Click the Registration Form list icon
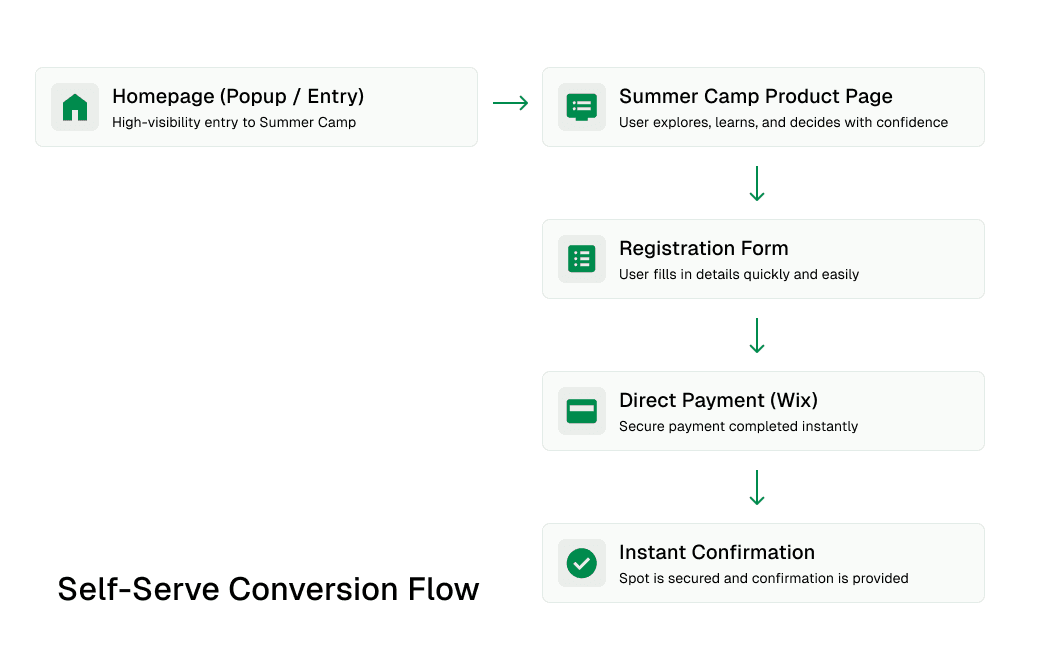 (x=581, y=259)
